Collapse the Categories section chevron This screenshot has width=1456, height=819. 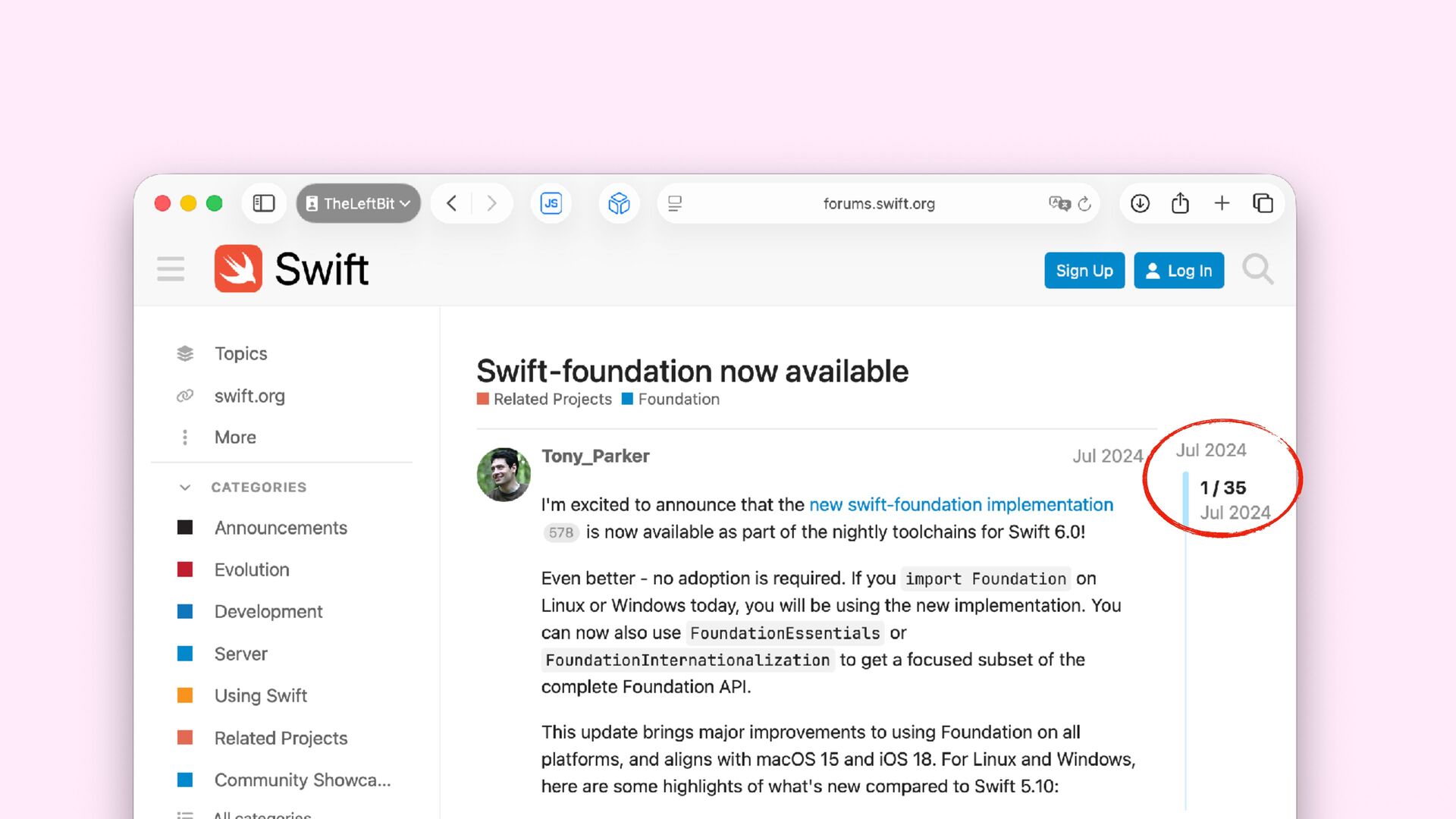click(x=185, y=487)
